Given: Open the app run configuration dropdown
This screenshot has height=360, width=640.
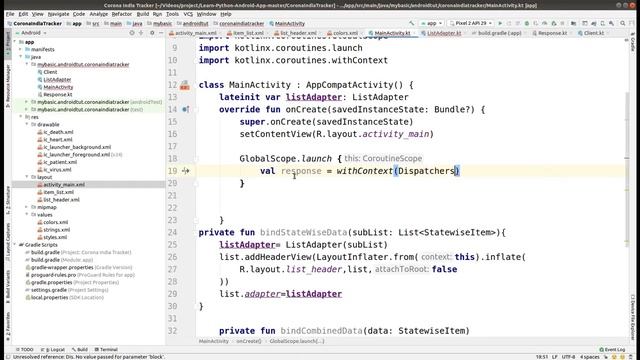Looking at the screenshot, I should [x=431, y=23].
